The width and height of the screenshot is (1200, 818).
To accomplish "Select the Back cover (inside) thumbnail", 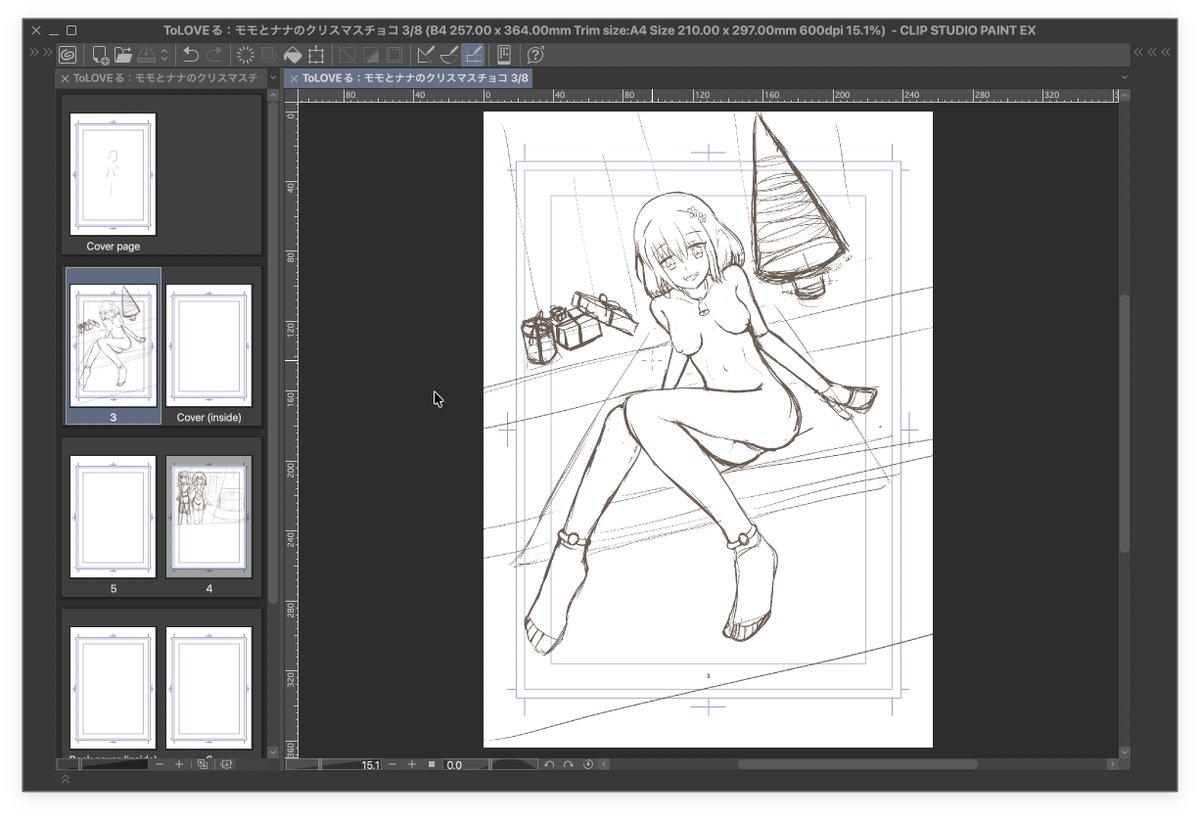I will [x=113, y=688].
